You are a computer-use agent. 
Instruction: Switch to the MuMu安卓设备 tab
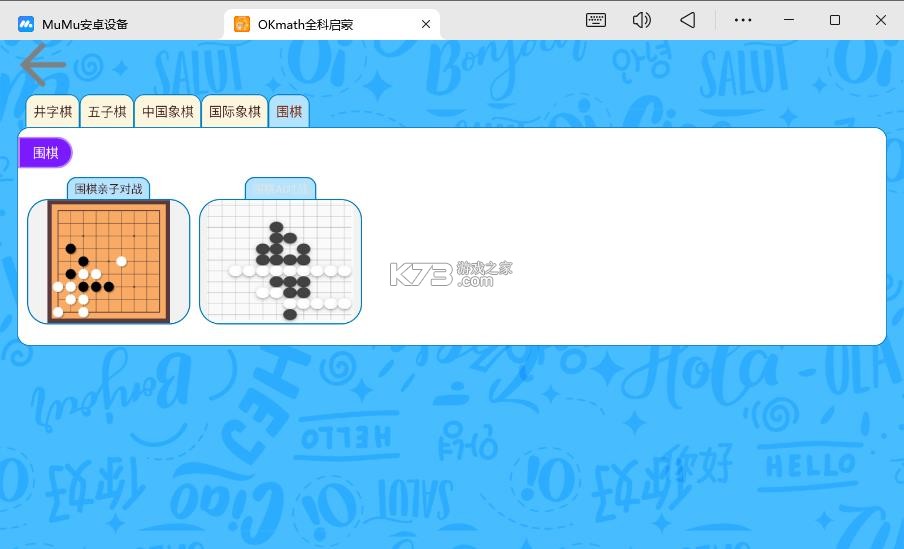(85, 24)
